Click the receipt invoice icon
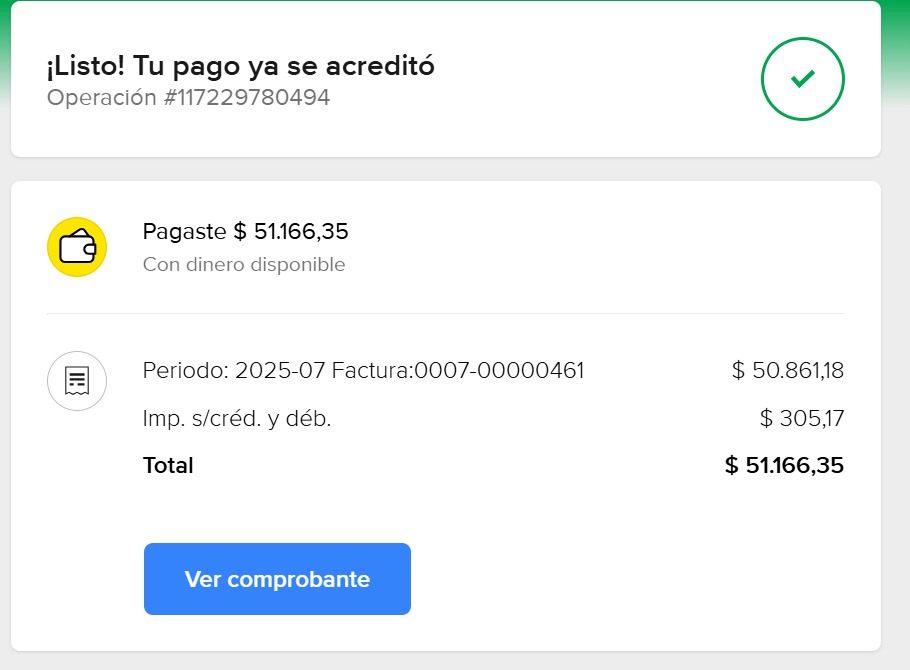Screen dimensions: 910x670 pyautogui.click(x=77, y=381)
